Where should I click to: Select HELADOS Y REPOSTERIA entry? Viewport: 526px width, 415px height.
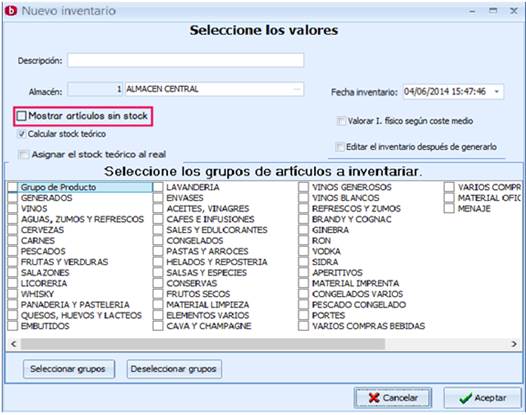tap(217, 262)
